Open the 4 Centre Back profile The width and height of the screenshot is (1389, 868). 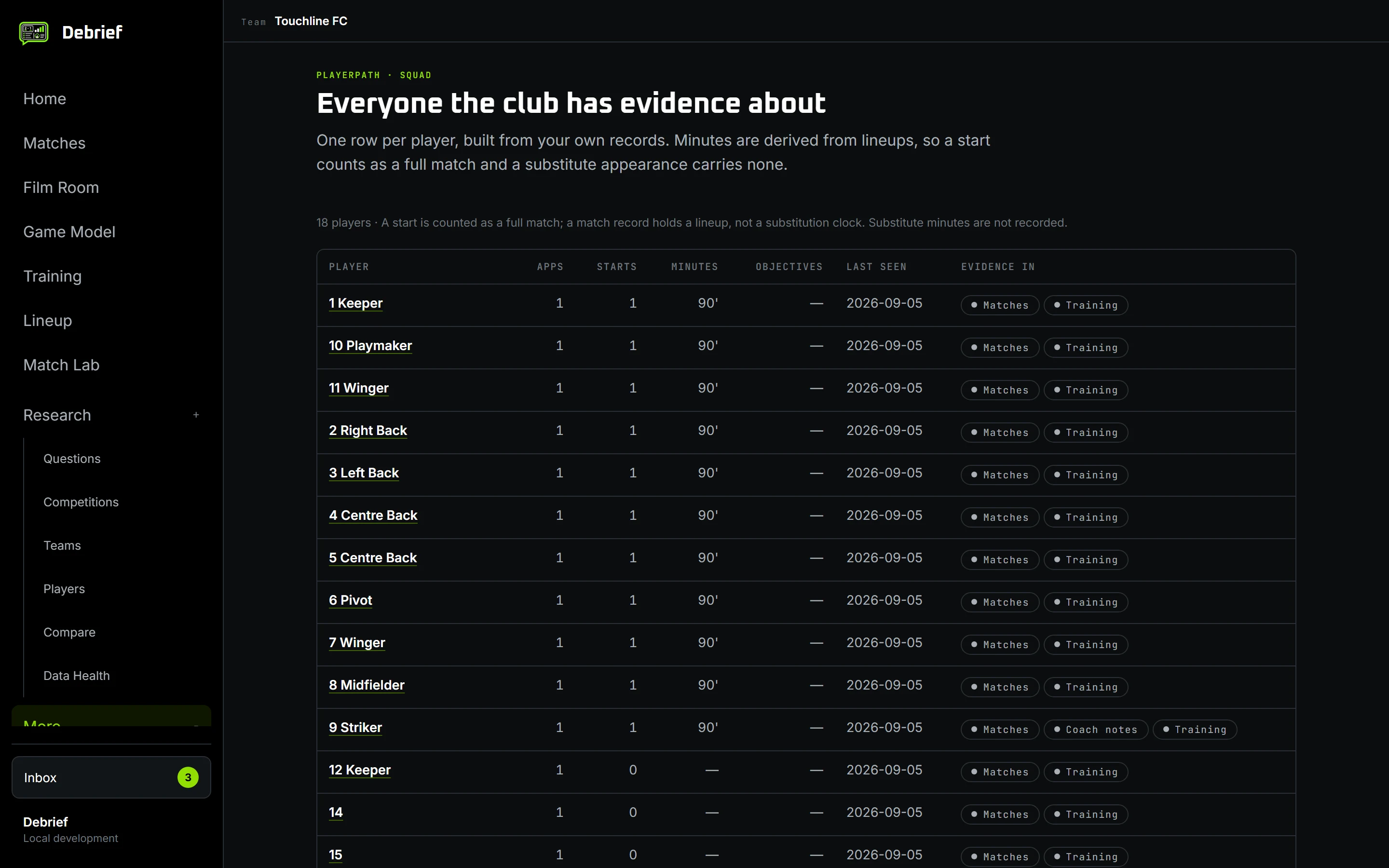click(373, 515)
